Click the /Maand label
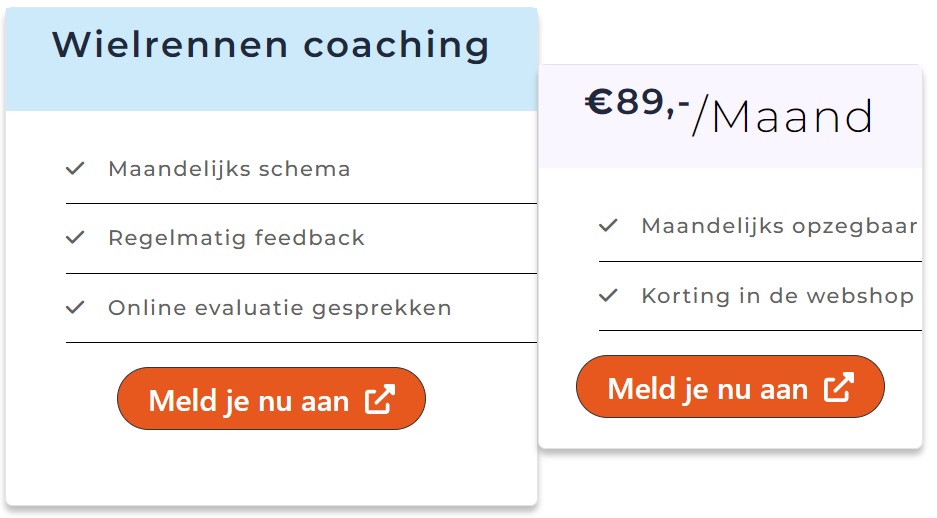The image size is (937, 518). [x=784, y=117]
